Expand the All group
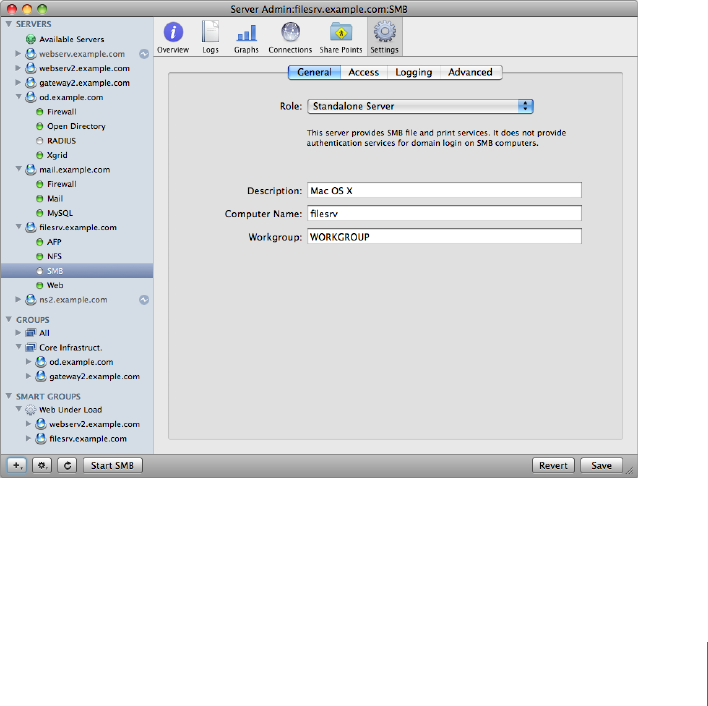 point(18,333)
